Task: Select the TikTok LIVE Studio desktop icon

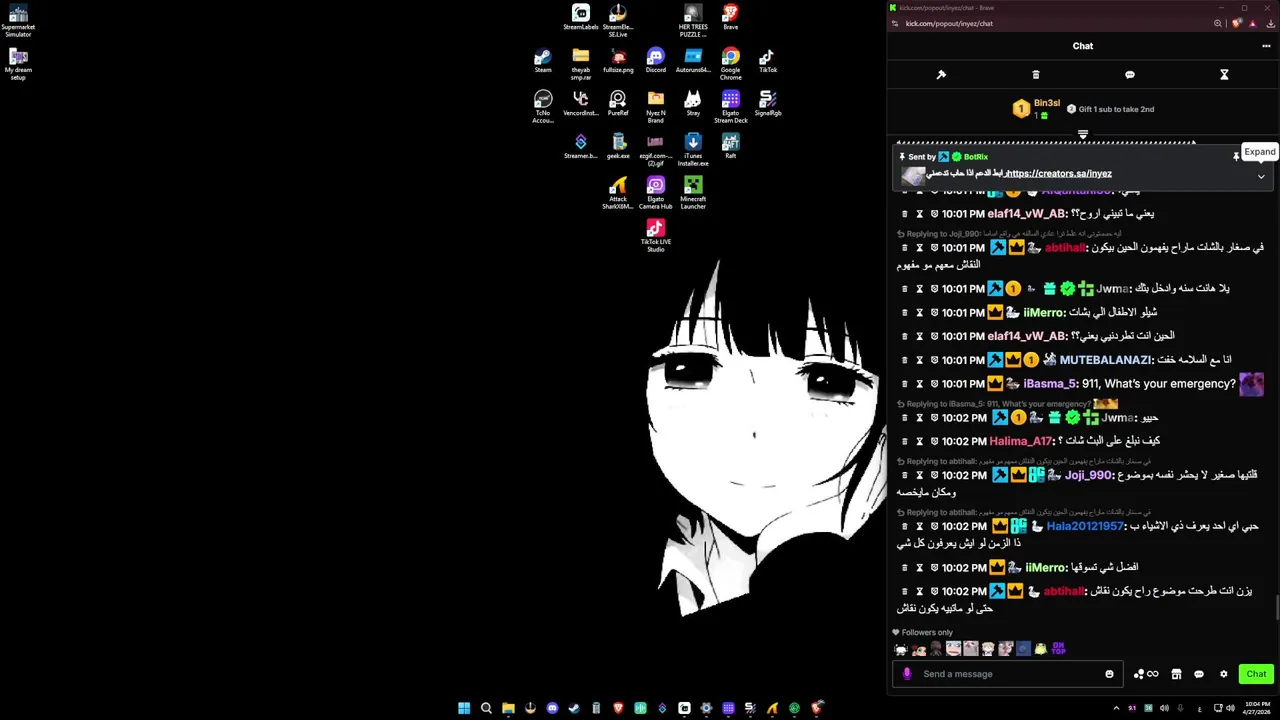Action: click(655, 237)
